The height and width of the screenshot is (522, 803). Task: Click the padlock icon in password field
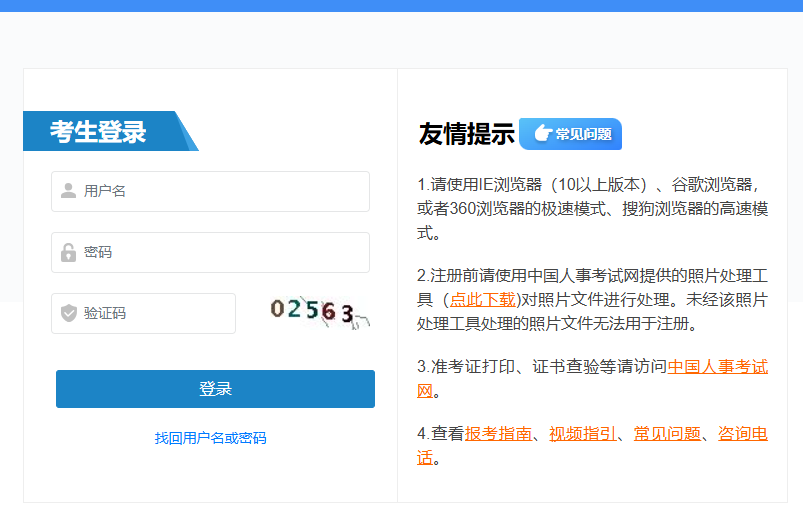(x=68, y=252)
